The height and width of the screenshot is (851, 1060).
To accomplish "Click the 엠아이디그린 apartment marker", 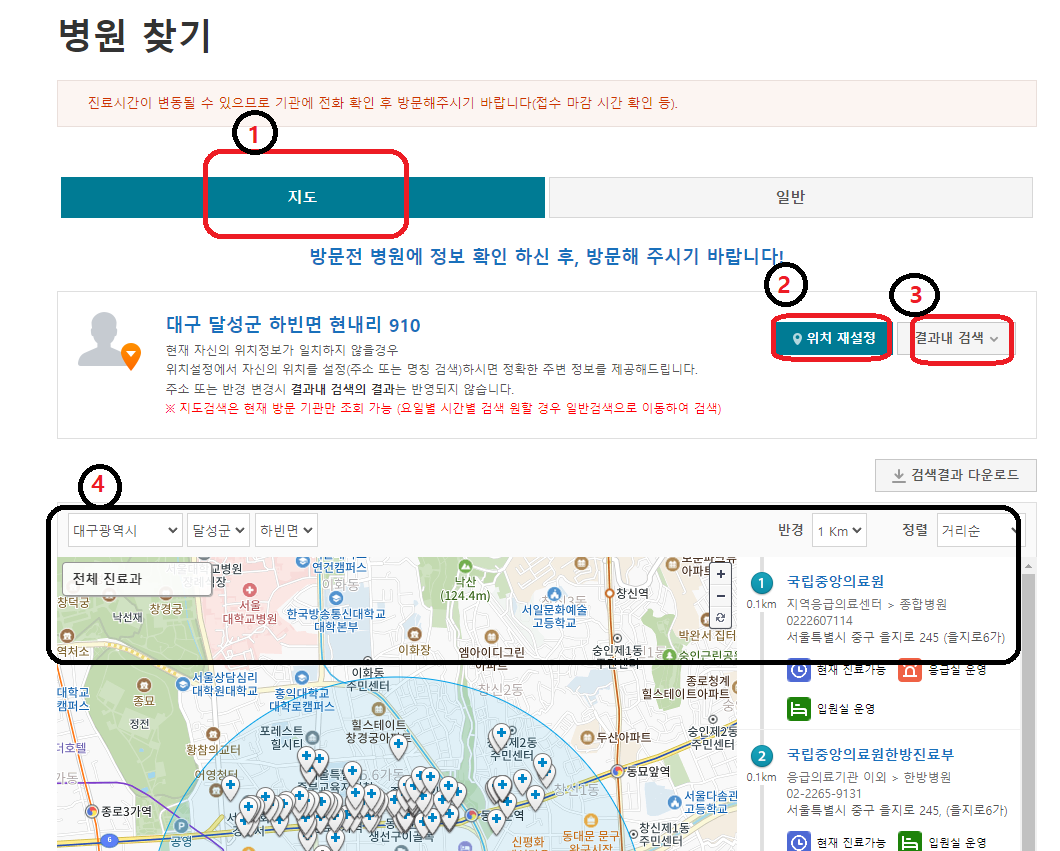I will pos(491,637).
